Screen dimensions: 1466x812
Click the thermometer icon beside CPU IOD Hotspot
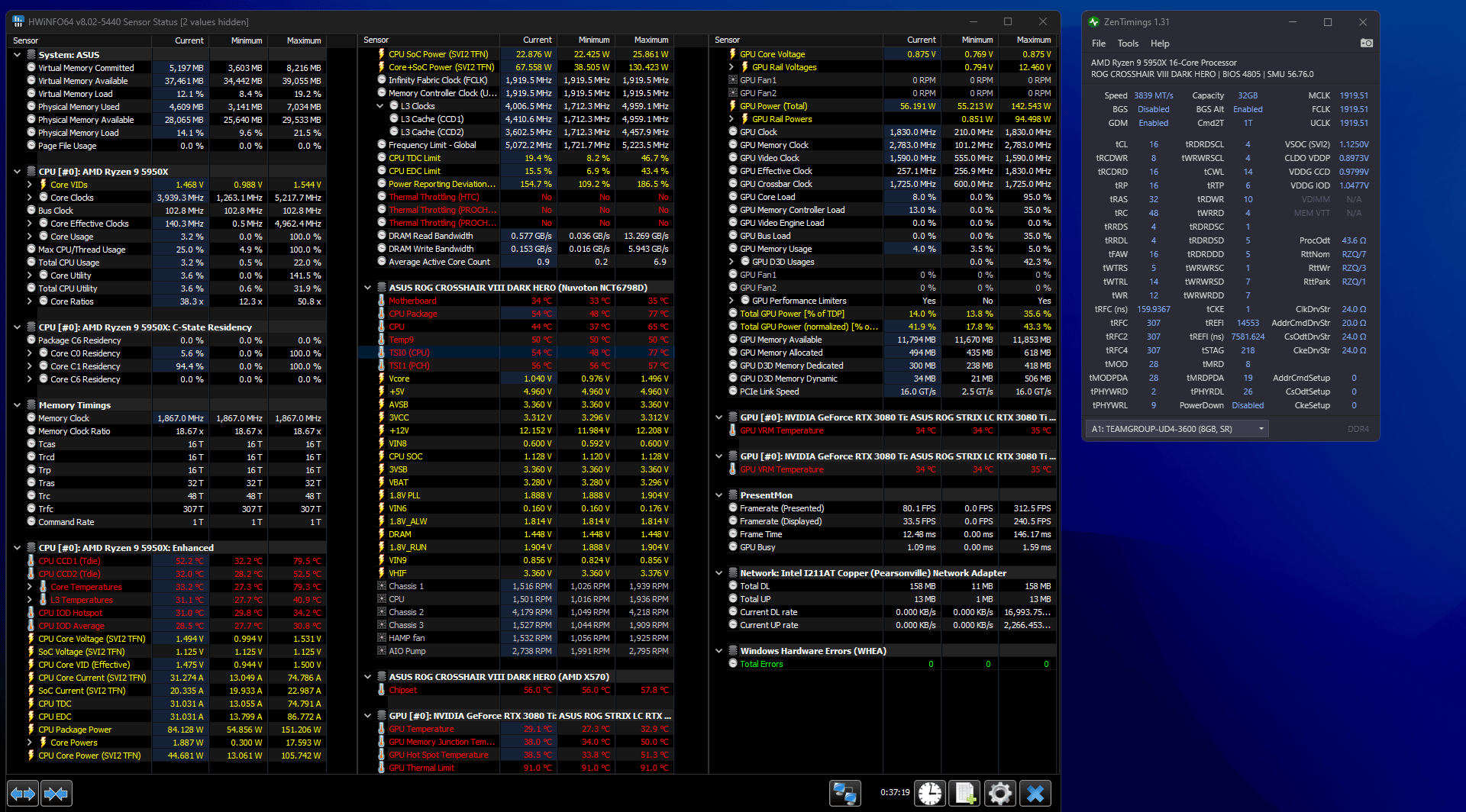[x=31, y=613]
